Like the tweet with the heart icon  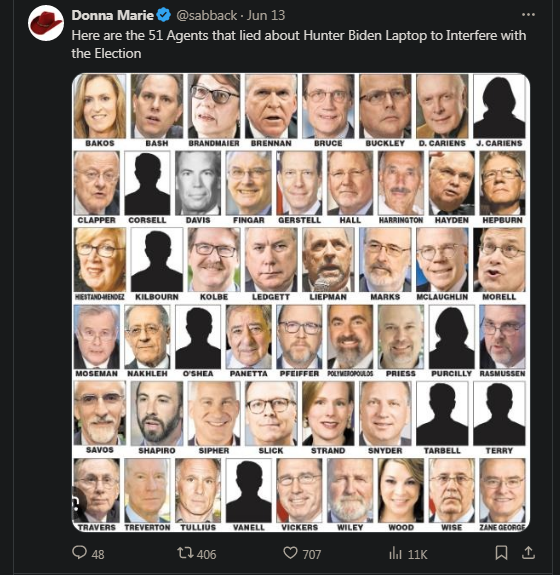click(x=290, y=553)
